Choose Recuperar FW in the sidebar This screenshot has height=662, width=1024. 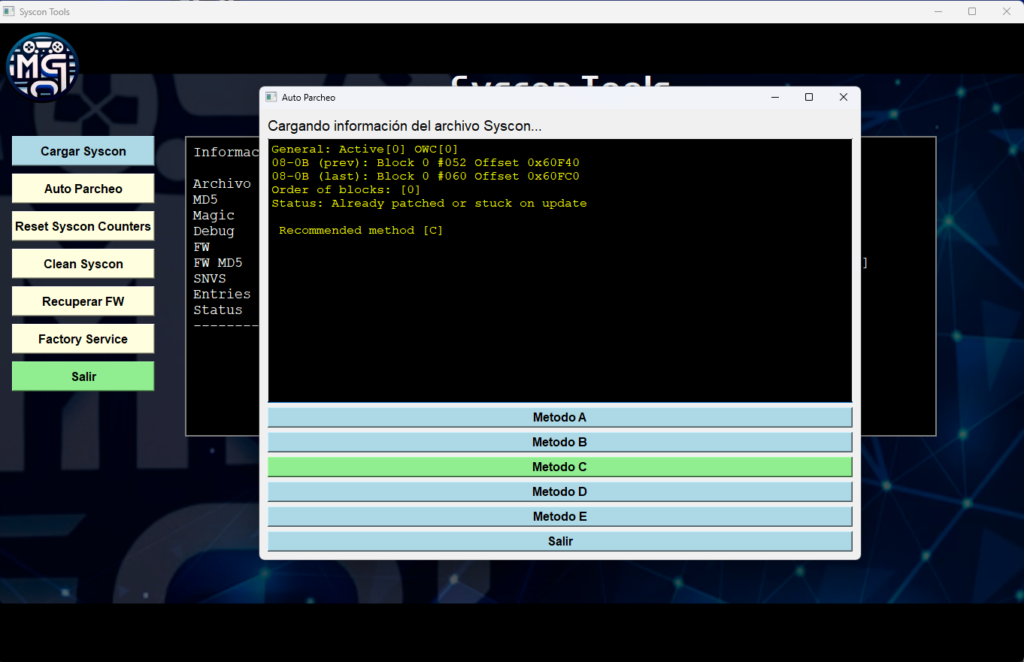(83, 301)
